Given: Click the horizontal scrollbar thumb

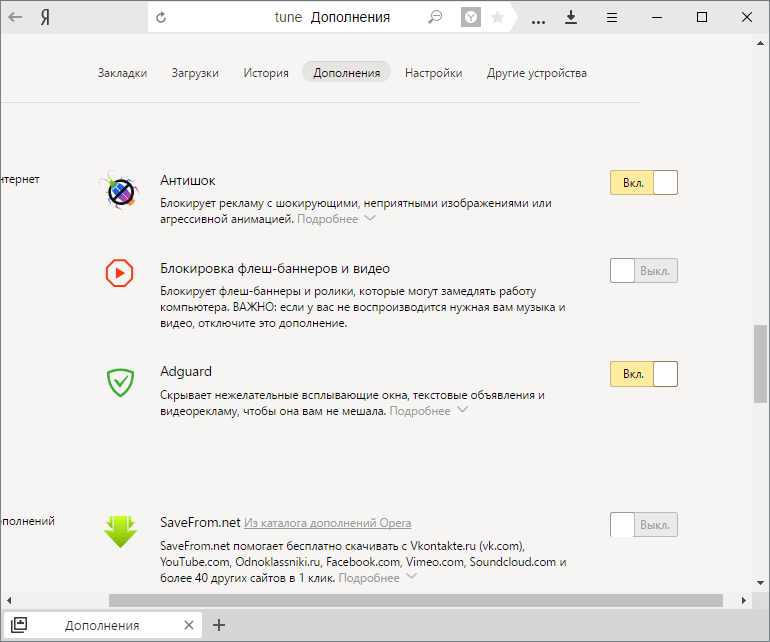Looking at the screenshot, I should point(416,600).
